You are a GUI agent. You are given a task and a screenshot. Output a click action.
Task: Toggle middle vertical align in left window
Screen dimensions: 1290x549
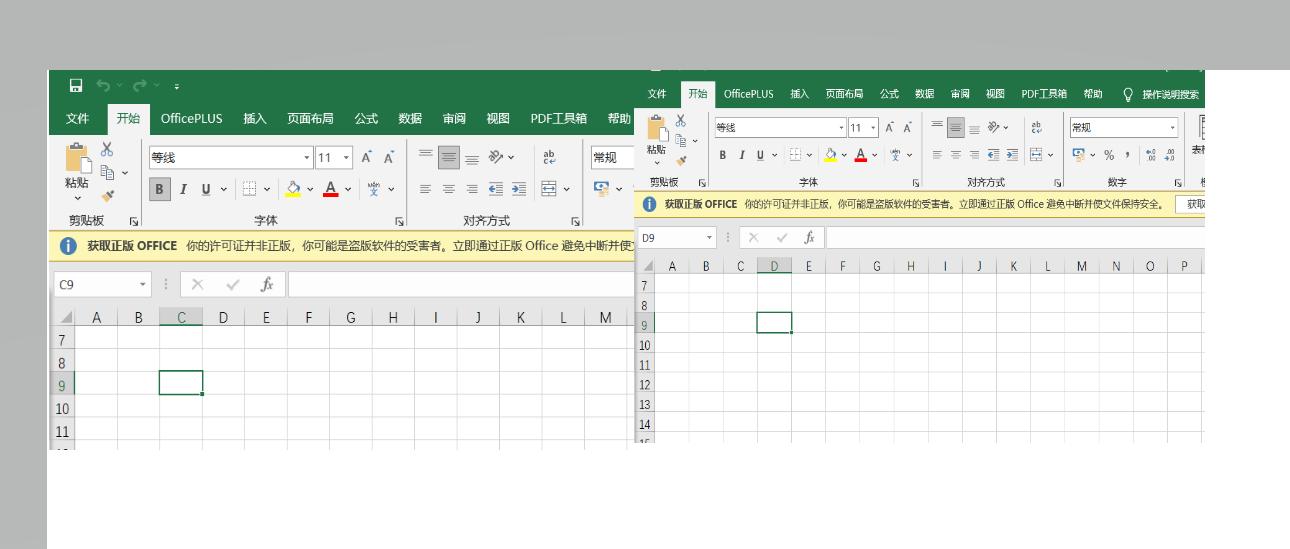[x=448, y=158]
